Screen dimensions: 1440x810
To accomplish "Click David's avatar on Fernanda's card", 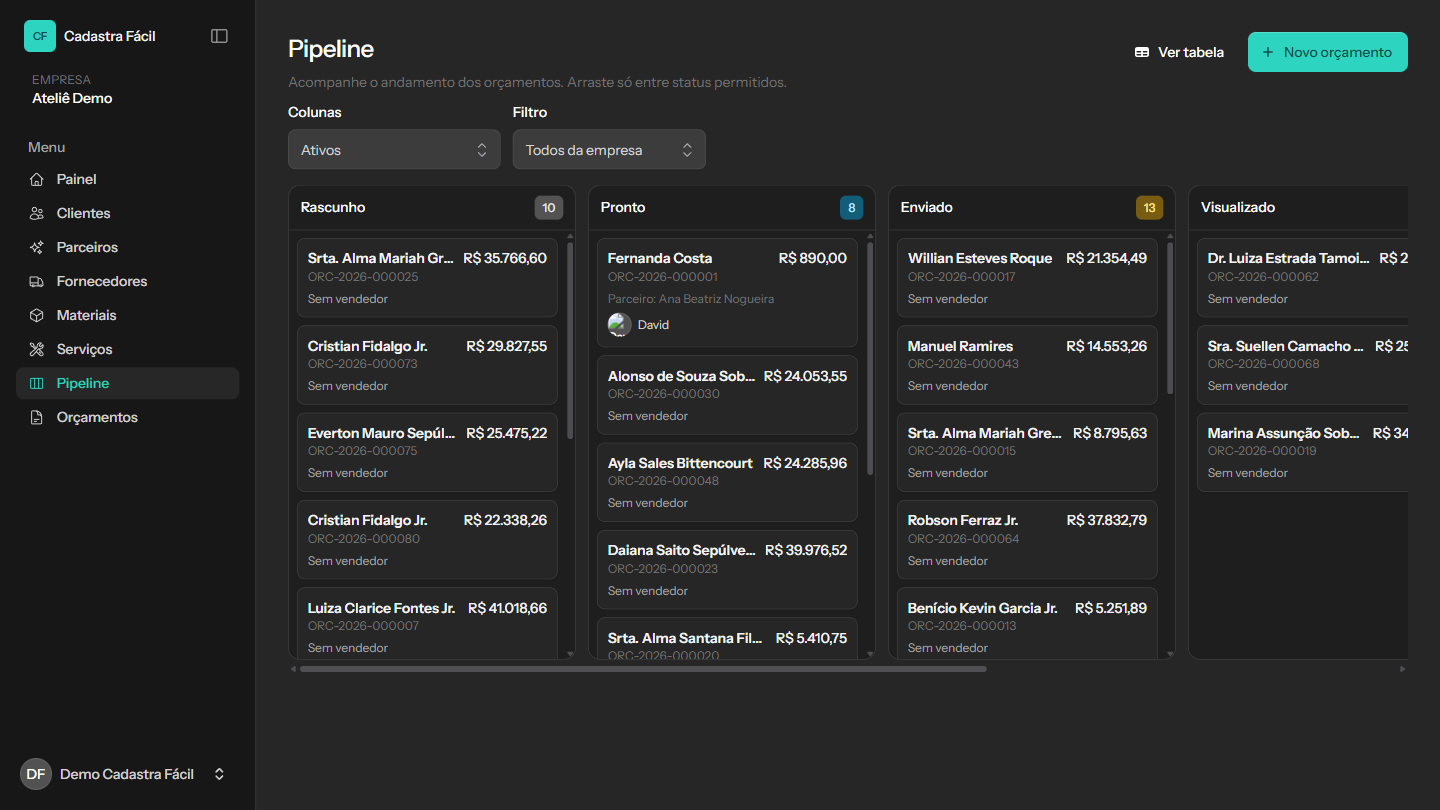I will [619, 325].
